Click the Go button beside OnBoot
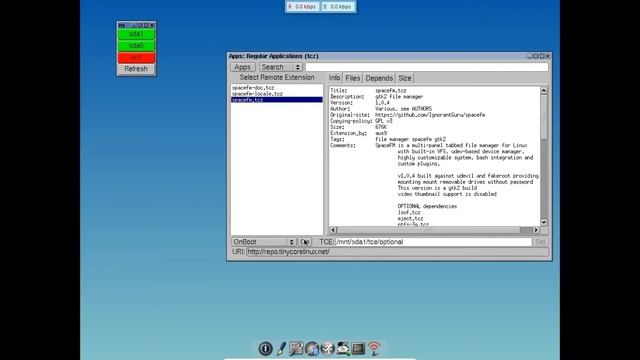The height and width of the screenshot is (360, 640). tap(305, 242)
